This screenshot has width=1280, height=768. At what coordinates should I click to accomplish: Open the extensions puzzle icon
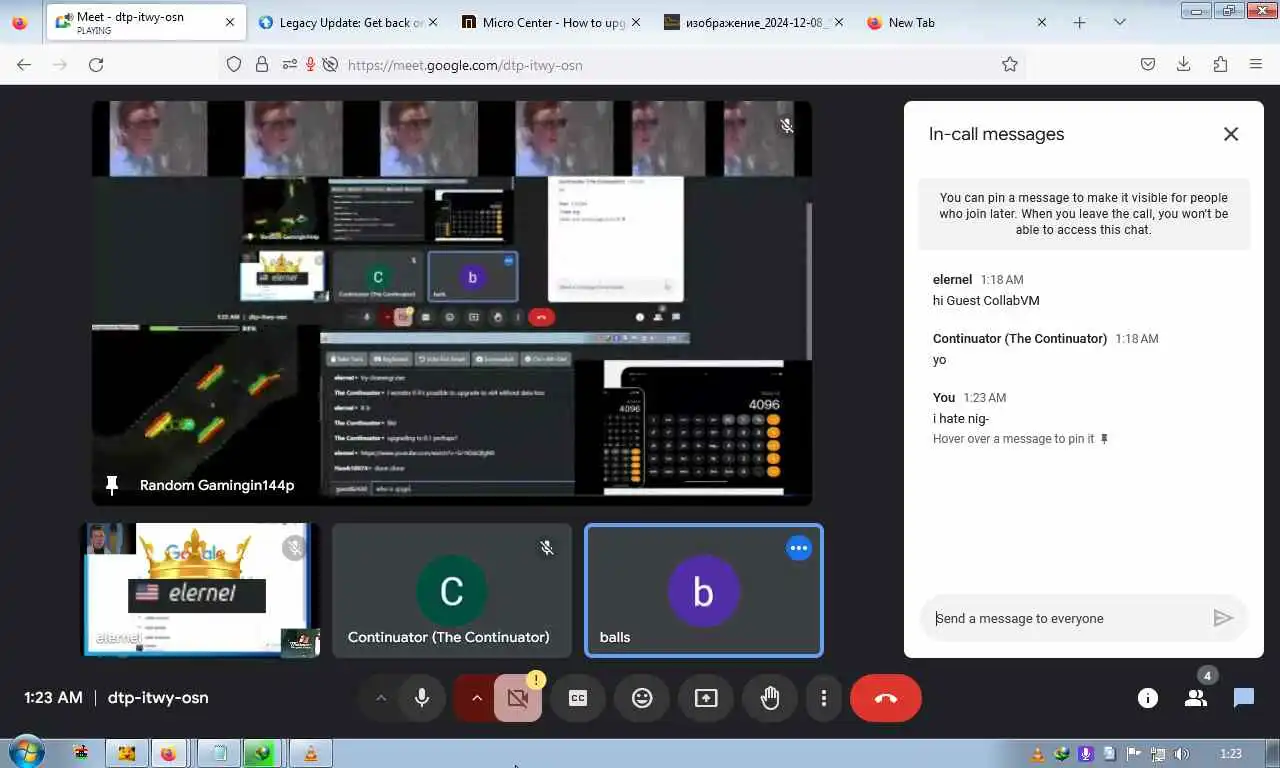tap(1220, 64)
